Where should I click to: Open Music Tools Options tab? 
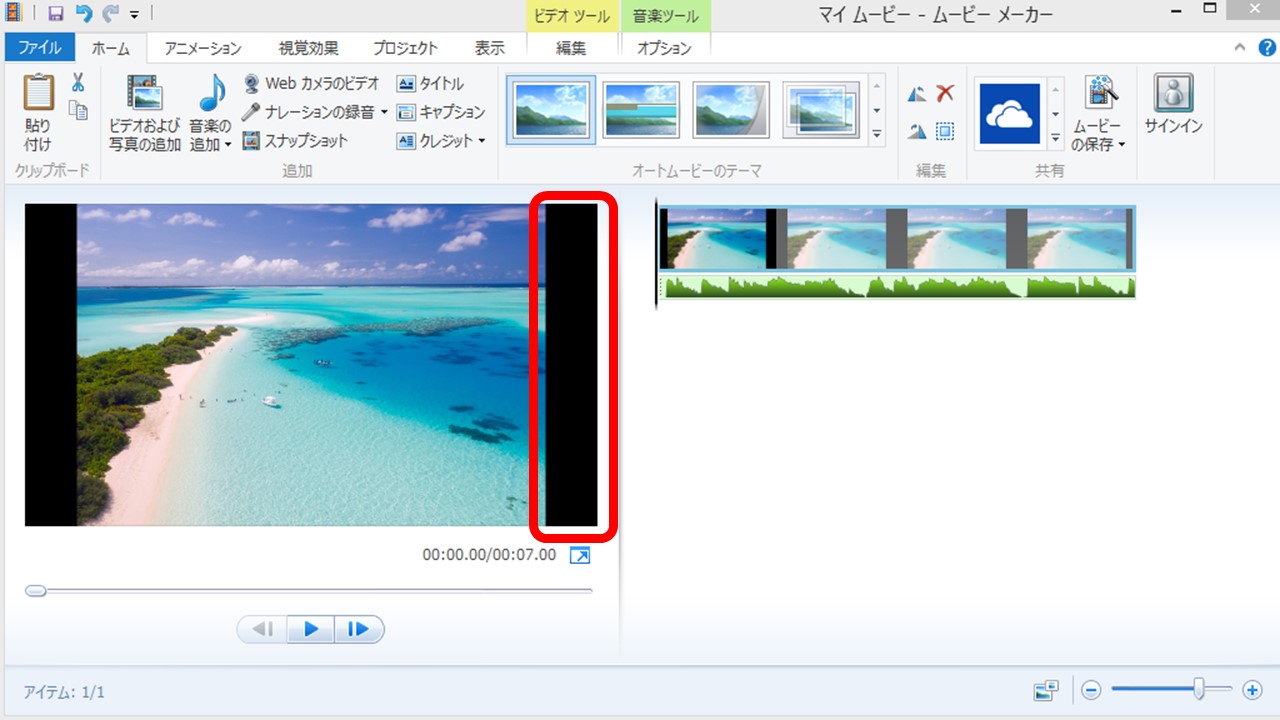[664, 47]
